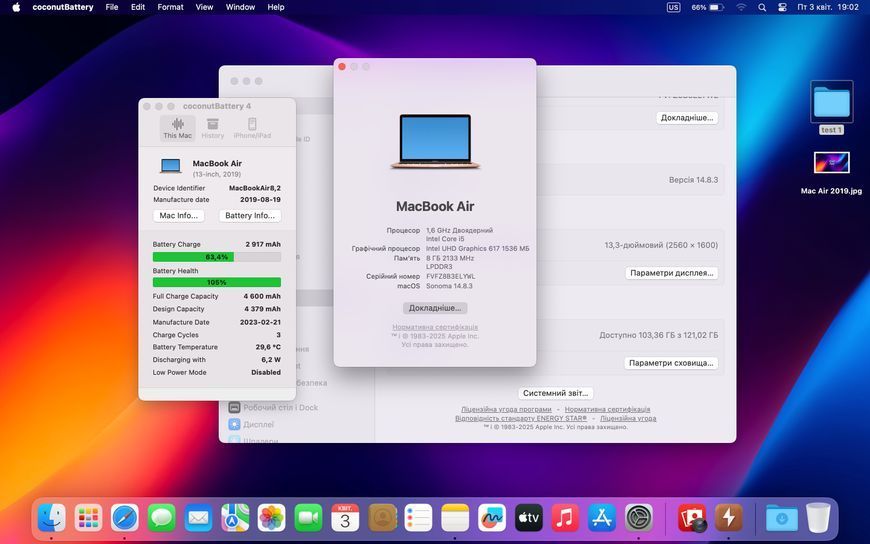Image resolution: width=870 pixels, height=544 pixels.
Task: Open System Settings from the Dock
Action: (639, 518)
